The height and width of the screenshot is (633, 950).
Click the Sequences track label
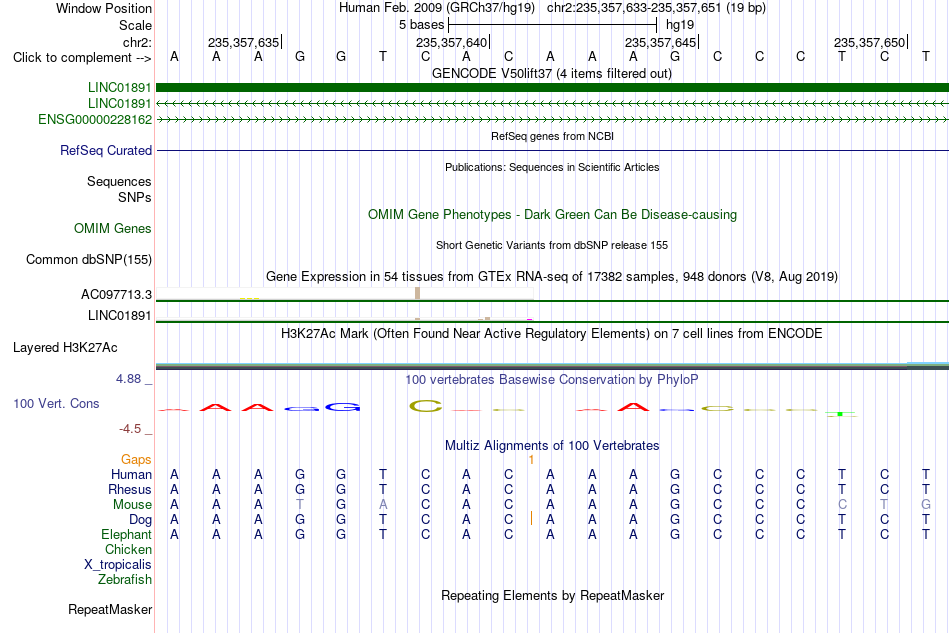point(119,182)
